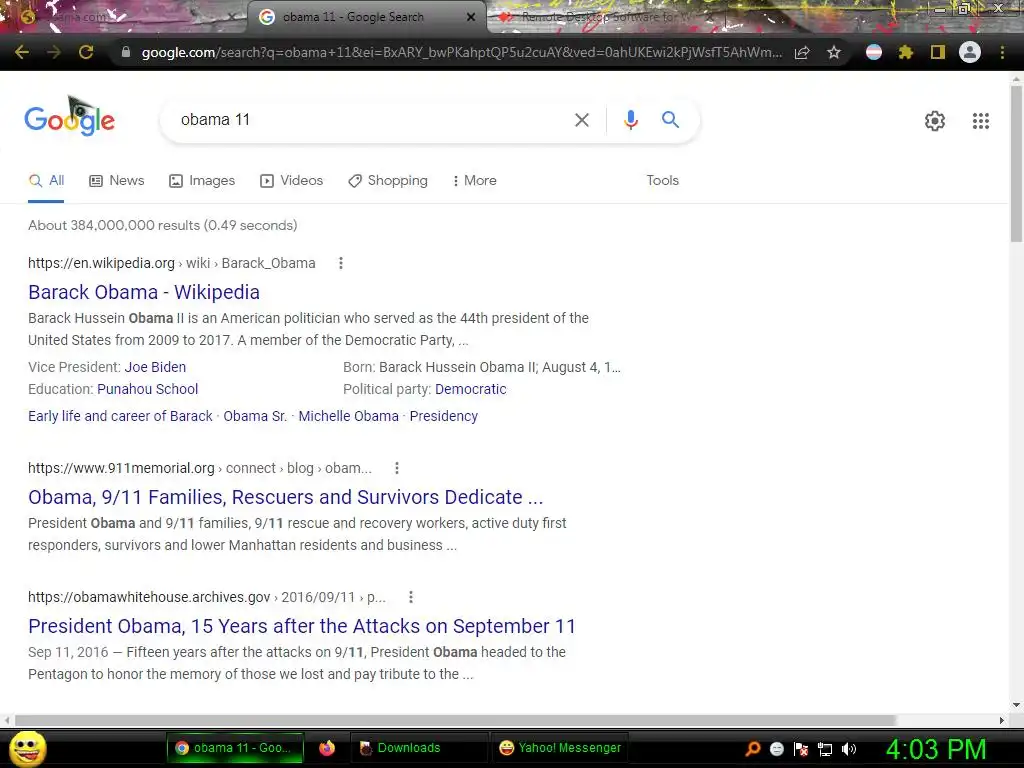Click the scroll down arrow

tap(1016, 705)
